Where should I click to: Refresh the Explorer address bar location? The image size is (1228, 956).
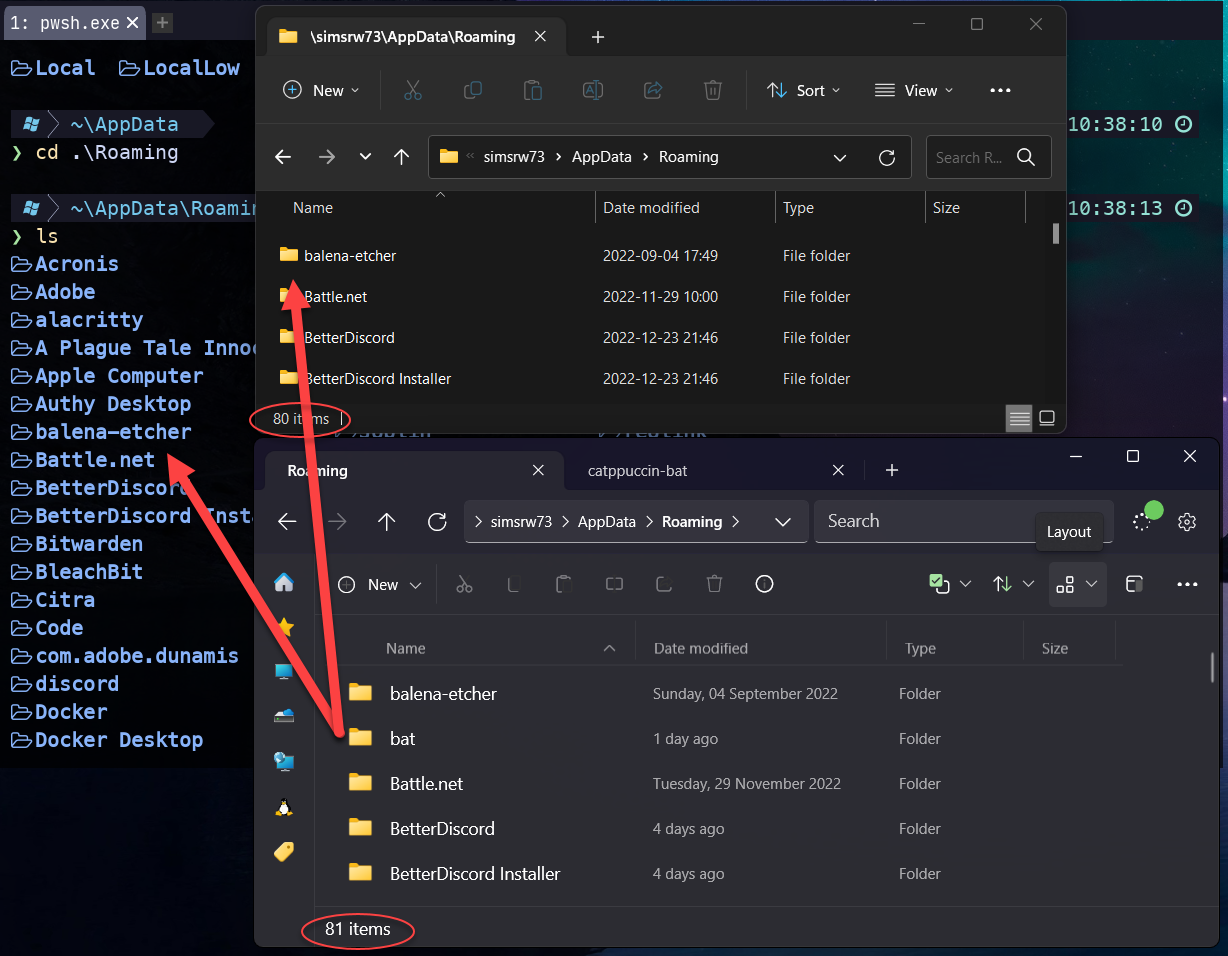886,157
